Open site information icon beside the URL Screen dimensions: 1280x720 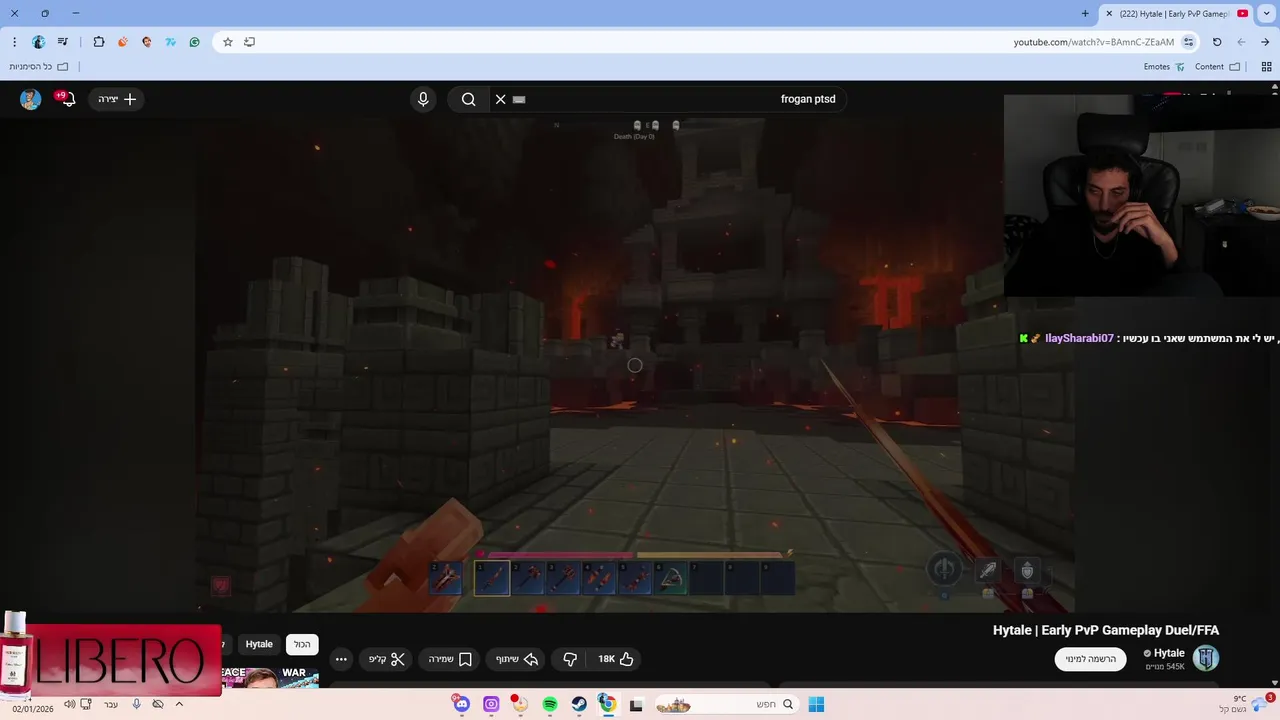tap(1188, 42)
